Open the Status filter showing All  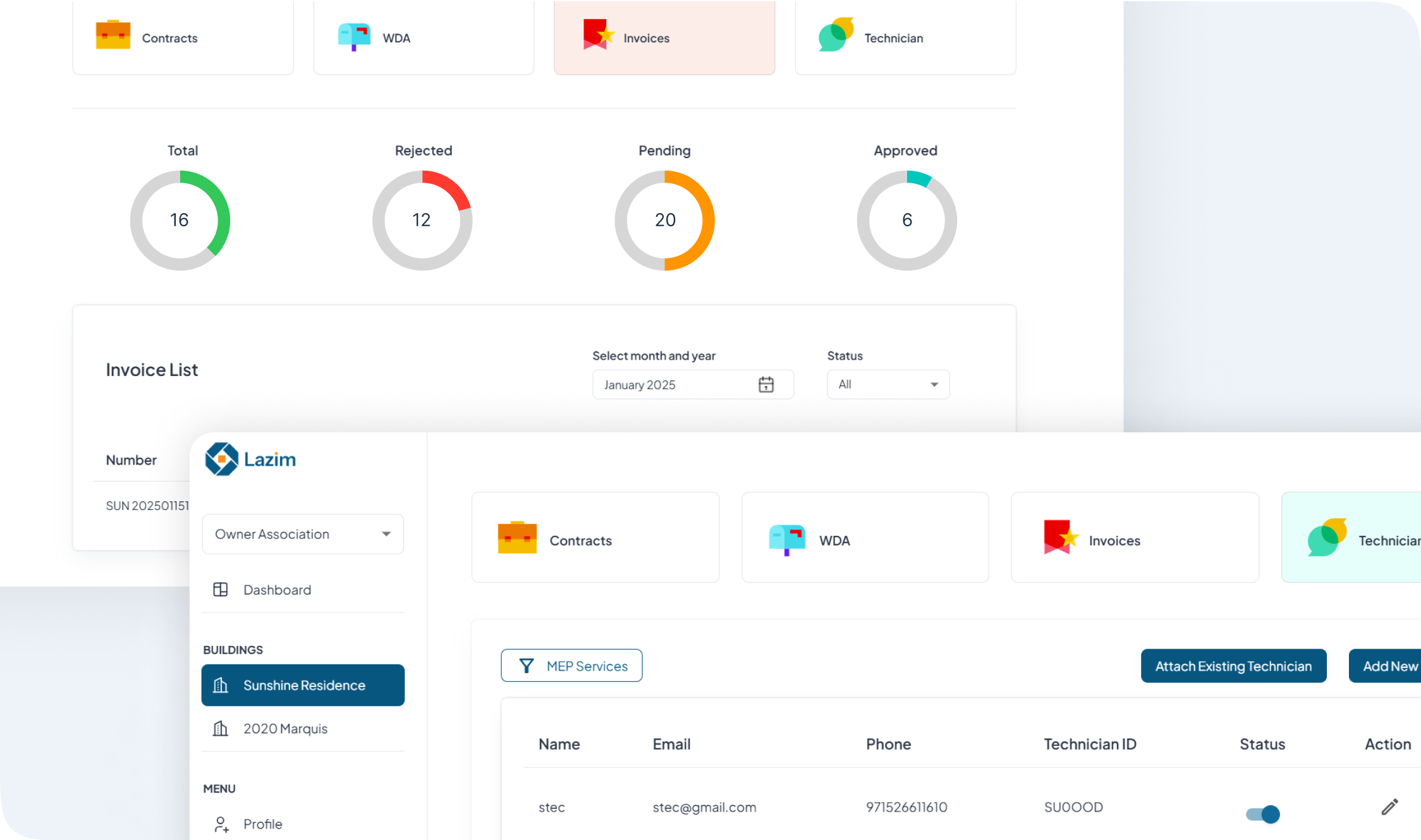pos(888,384)
